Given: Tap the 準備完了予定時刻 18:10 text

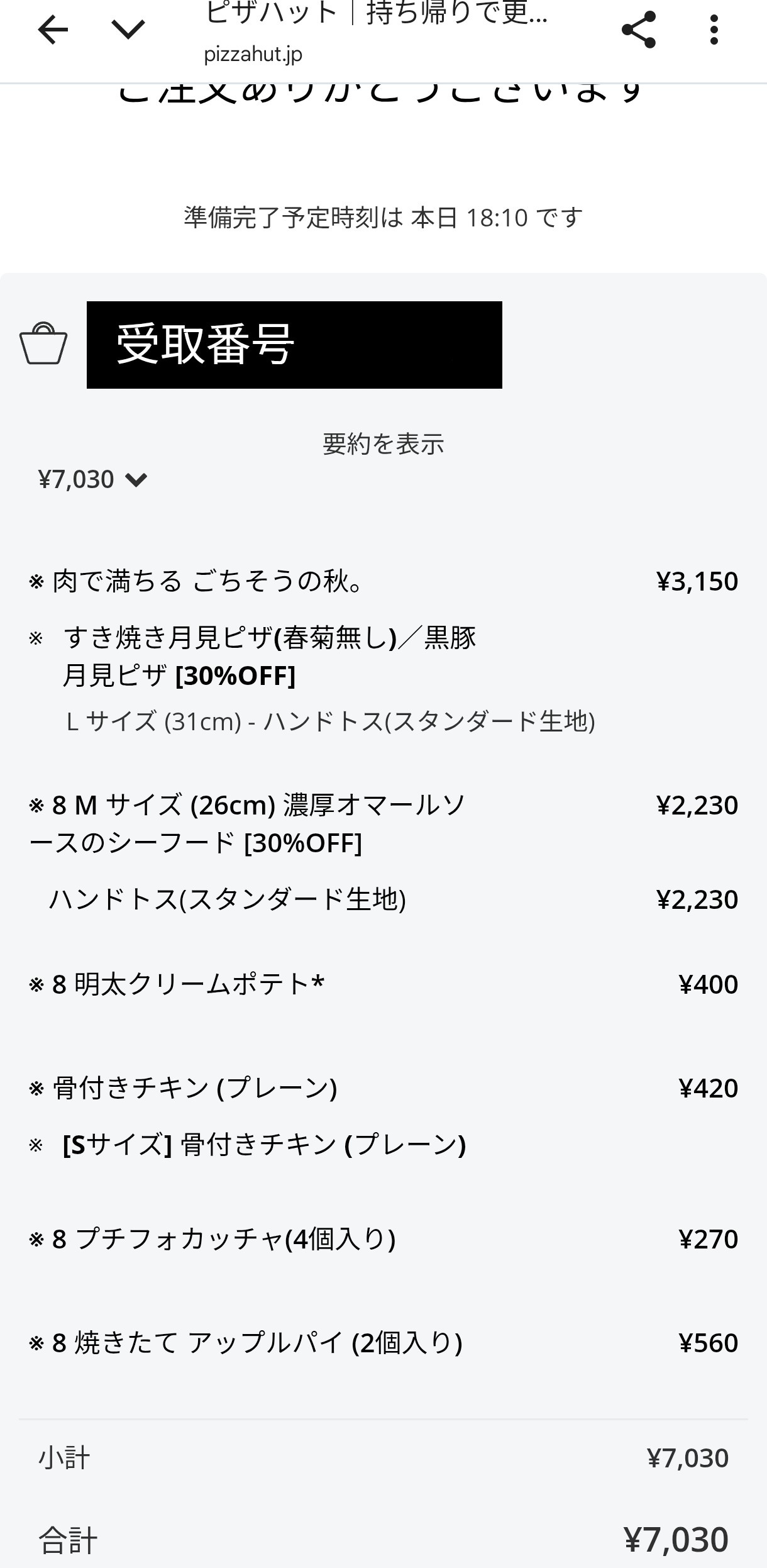Looking at the screenshot, I should coord(383,218).
